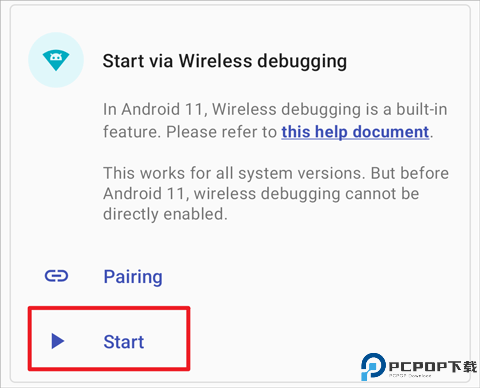Click the blue play triangle icon
The image size is (480, 388).
(58, 341)
